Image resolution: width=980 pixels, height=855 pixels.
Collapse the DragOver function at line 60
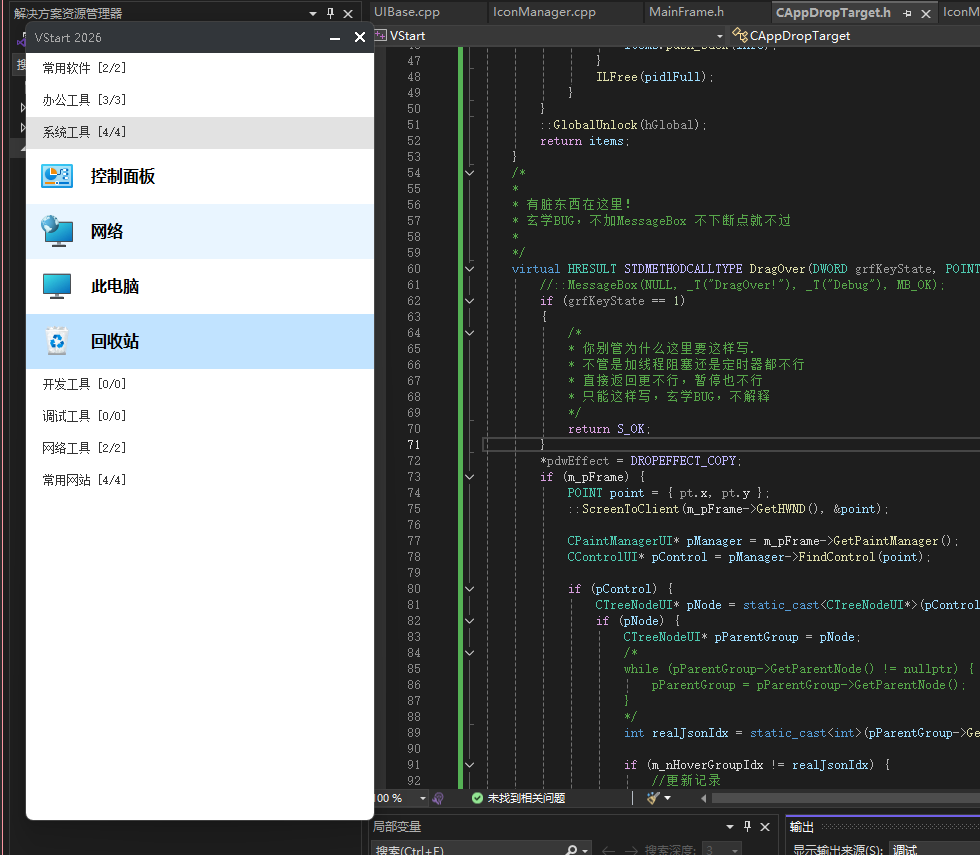pyautogui.click(x=470, y=269)
